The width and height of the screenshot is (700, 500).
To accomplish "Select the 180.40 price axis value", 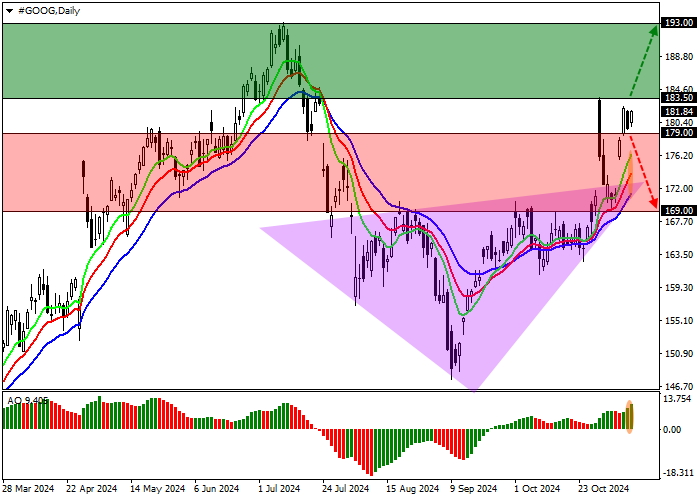I will coord(679,123).
